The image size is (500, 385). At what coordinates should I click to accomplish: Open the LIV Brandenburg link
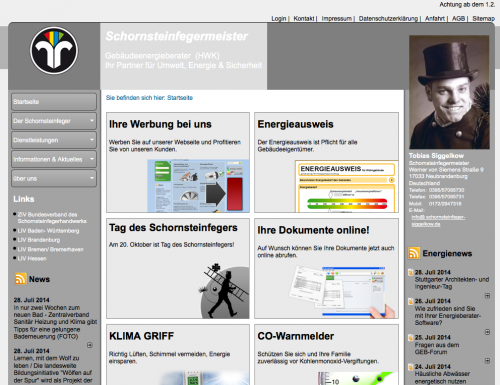(x=39, y=240)
